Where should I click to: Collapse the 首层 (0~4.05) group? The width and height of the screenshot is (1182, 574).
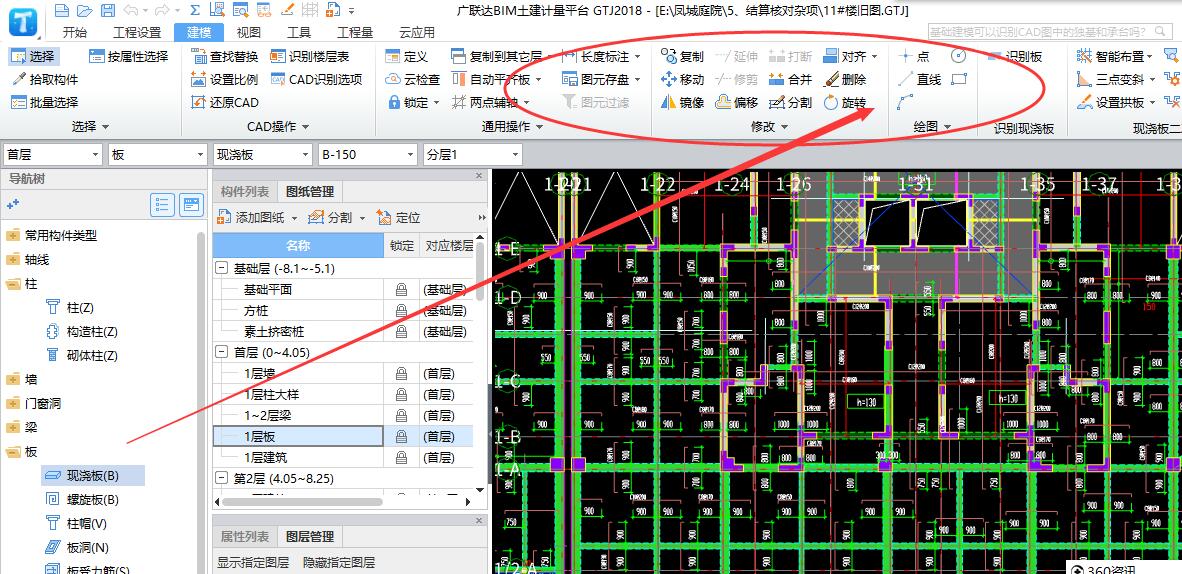222,351
